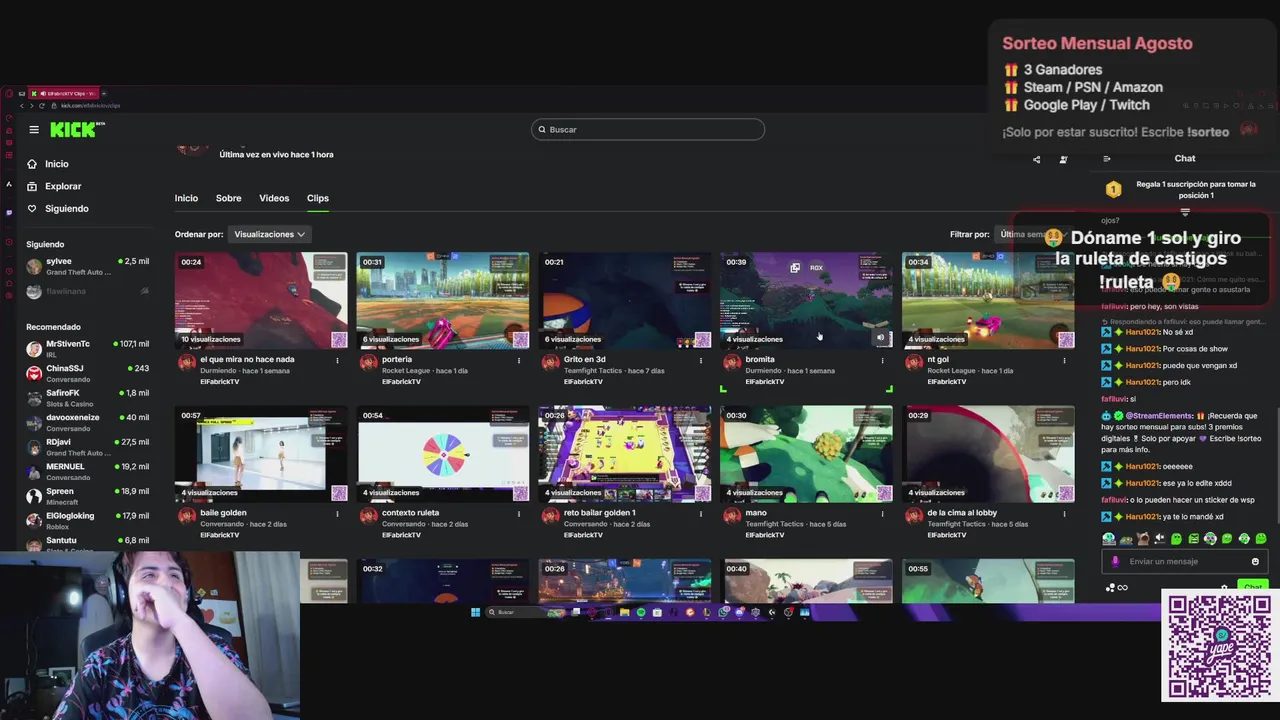Image resolution: width=1280 pixels, height=720 pixels.
Task: Click the Explorar browse icon in sidebar
Action: (32, 186)
